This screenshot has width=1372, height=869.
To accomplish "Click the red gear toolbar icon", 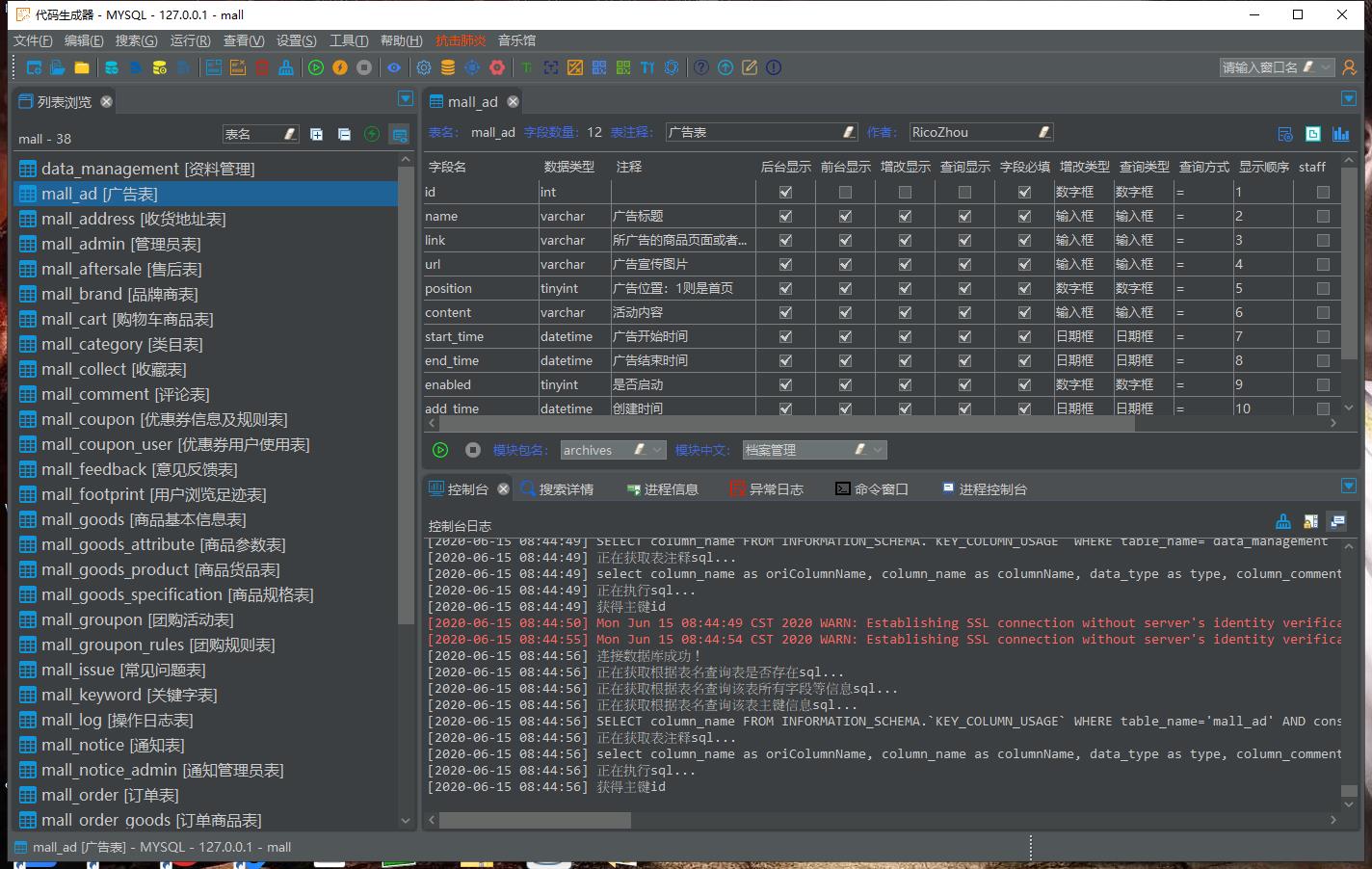I will (497, 67).
